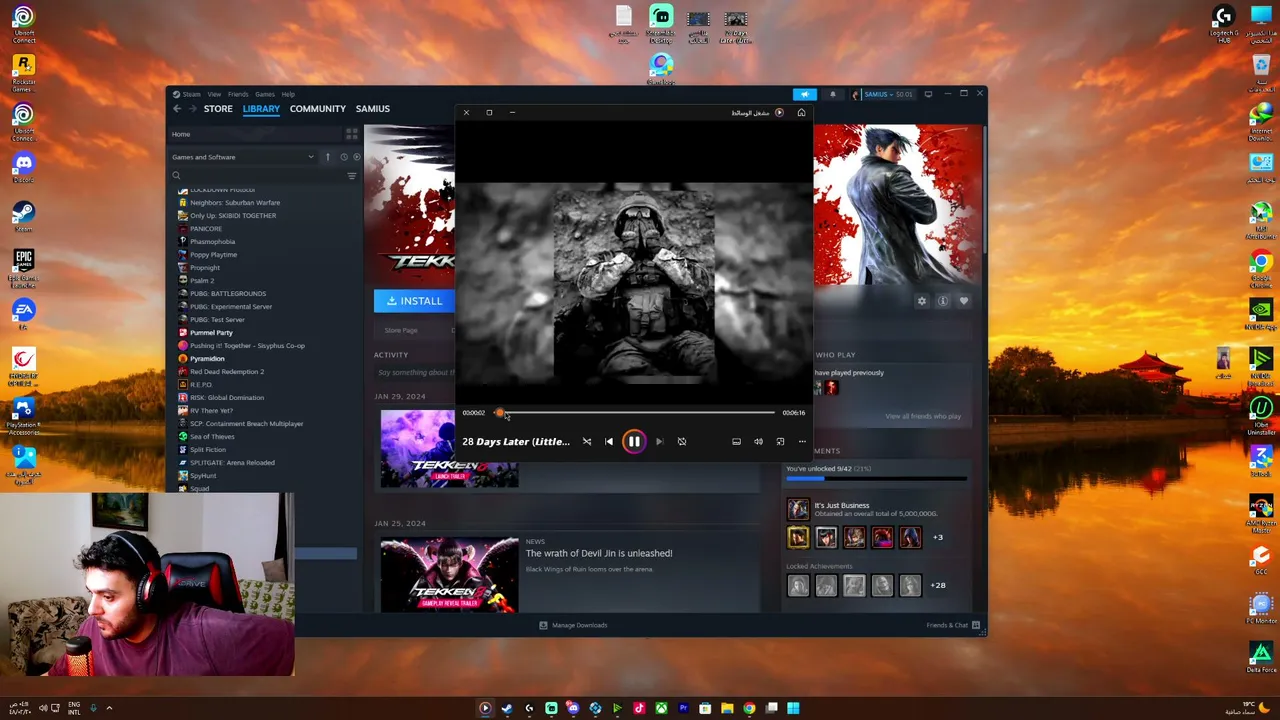
Task: Add Tekken to favorites
Action: click(964, 301)
